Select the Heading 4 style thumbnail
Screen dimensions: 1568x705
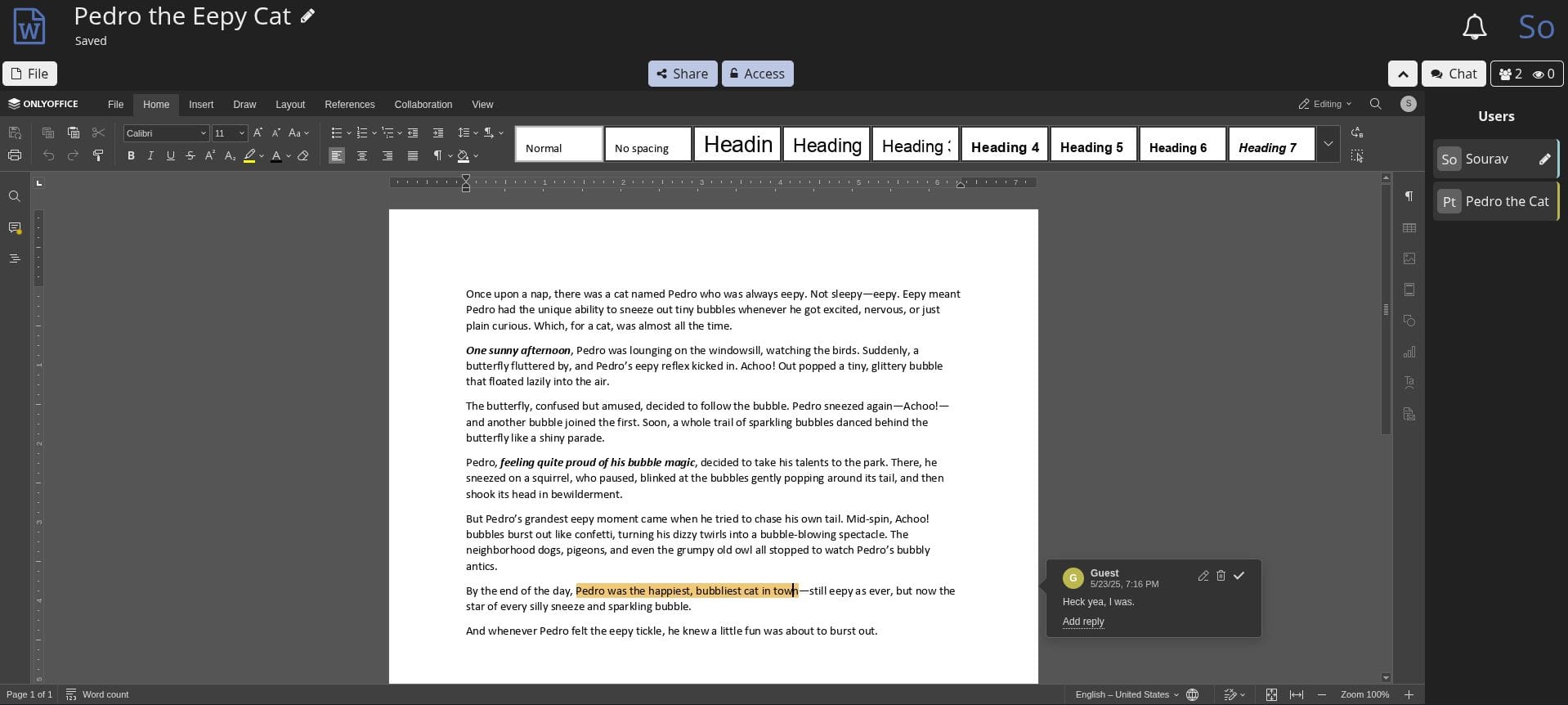pos(1005,145)
